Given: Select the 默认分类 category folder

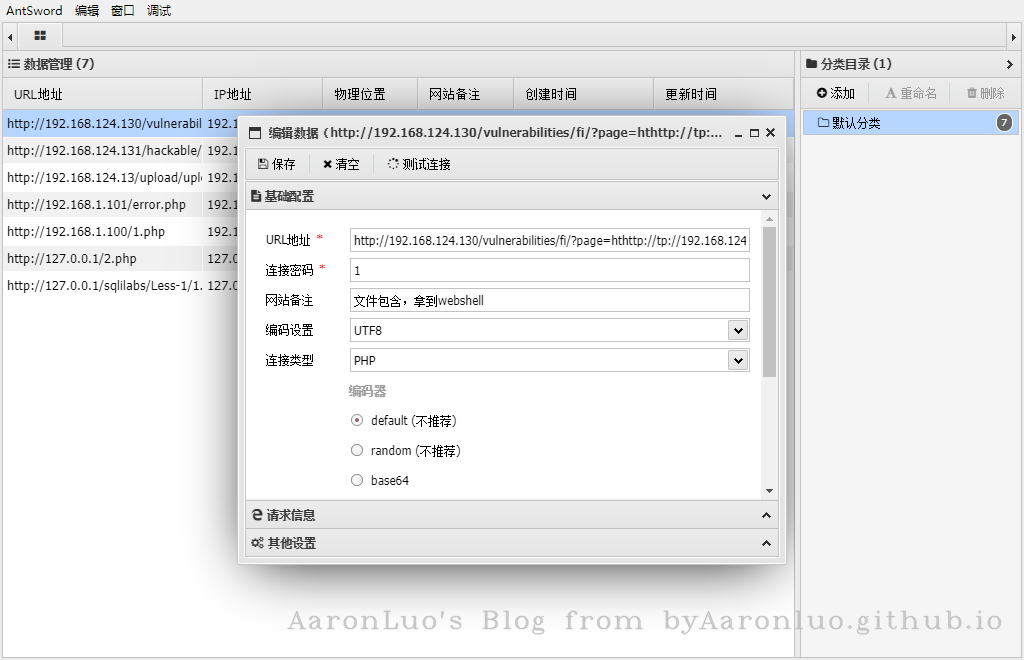Looking at the screenshot, I should [850, 123].
